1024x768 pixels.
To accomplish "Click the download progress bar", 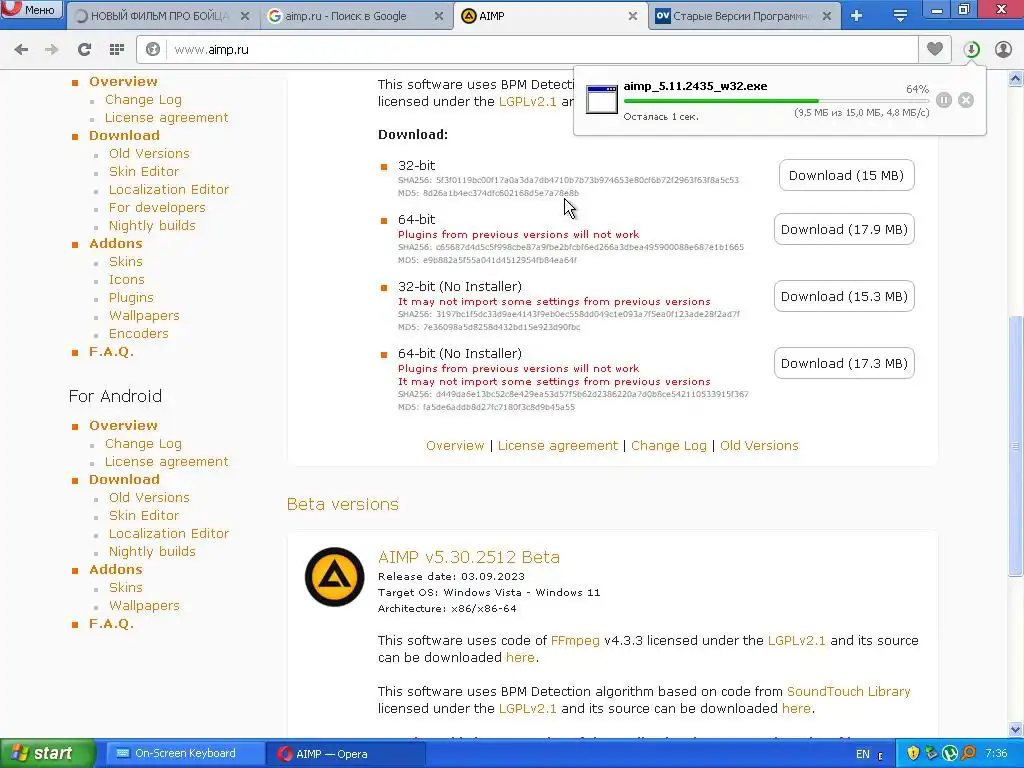I will click(776, 101).
